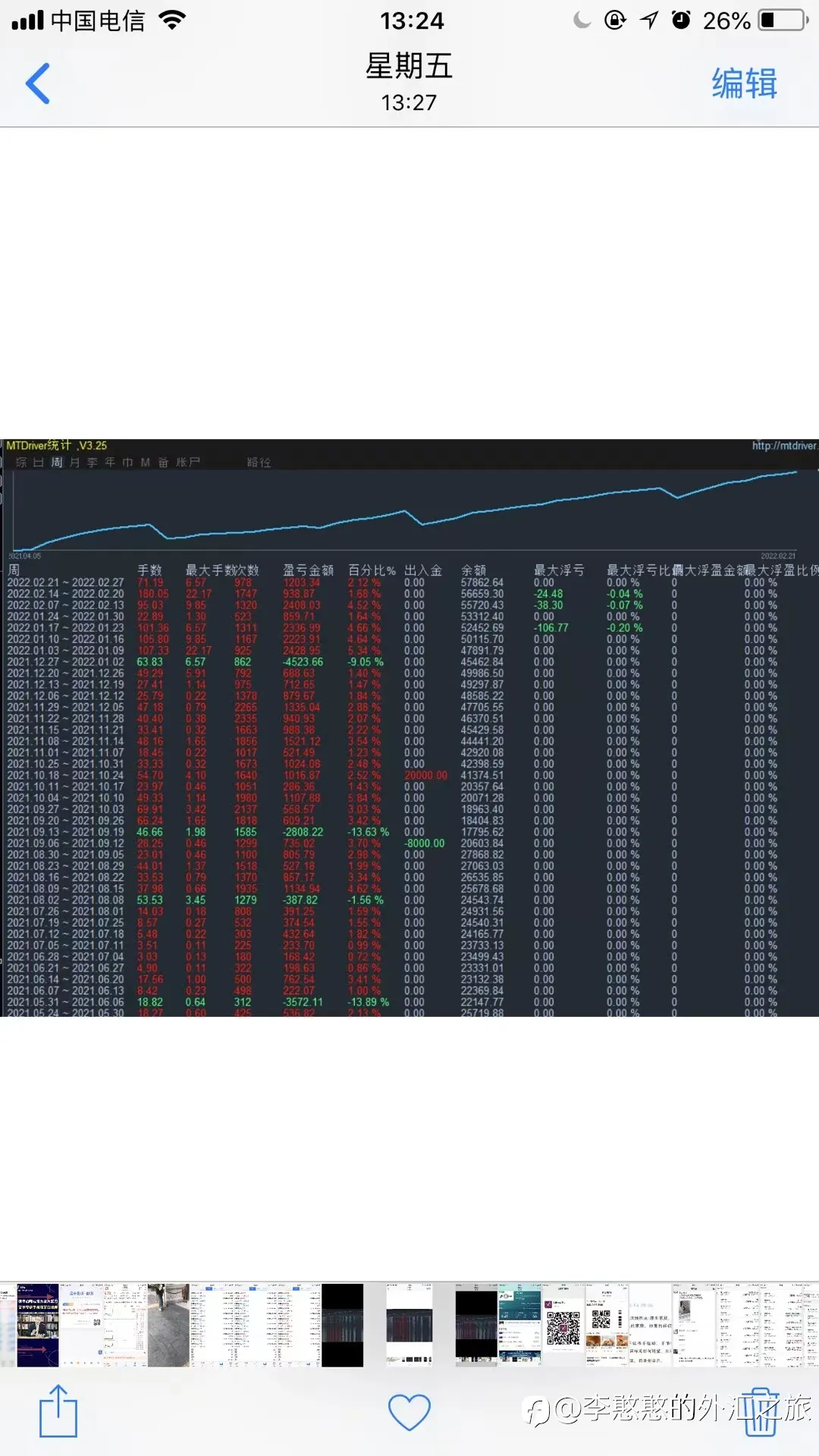Click the -8000.00 withdrawal cell
819x1456 pixels.
pyautogui.click(x=424, y=843)
